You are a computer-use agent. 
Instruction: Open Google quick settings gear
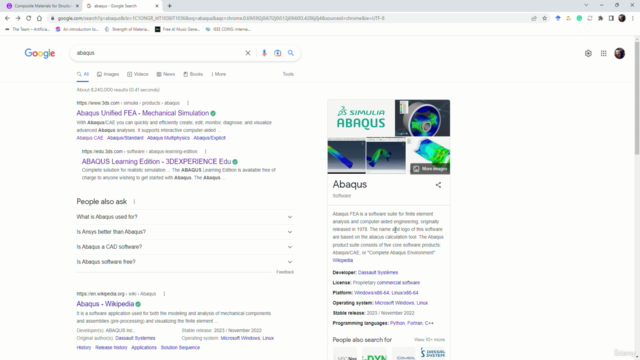(x=588, y=53)
